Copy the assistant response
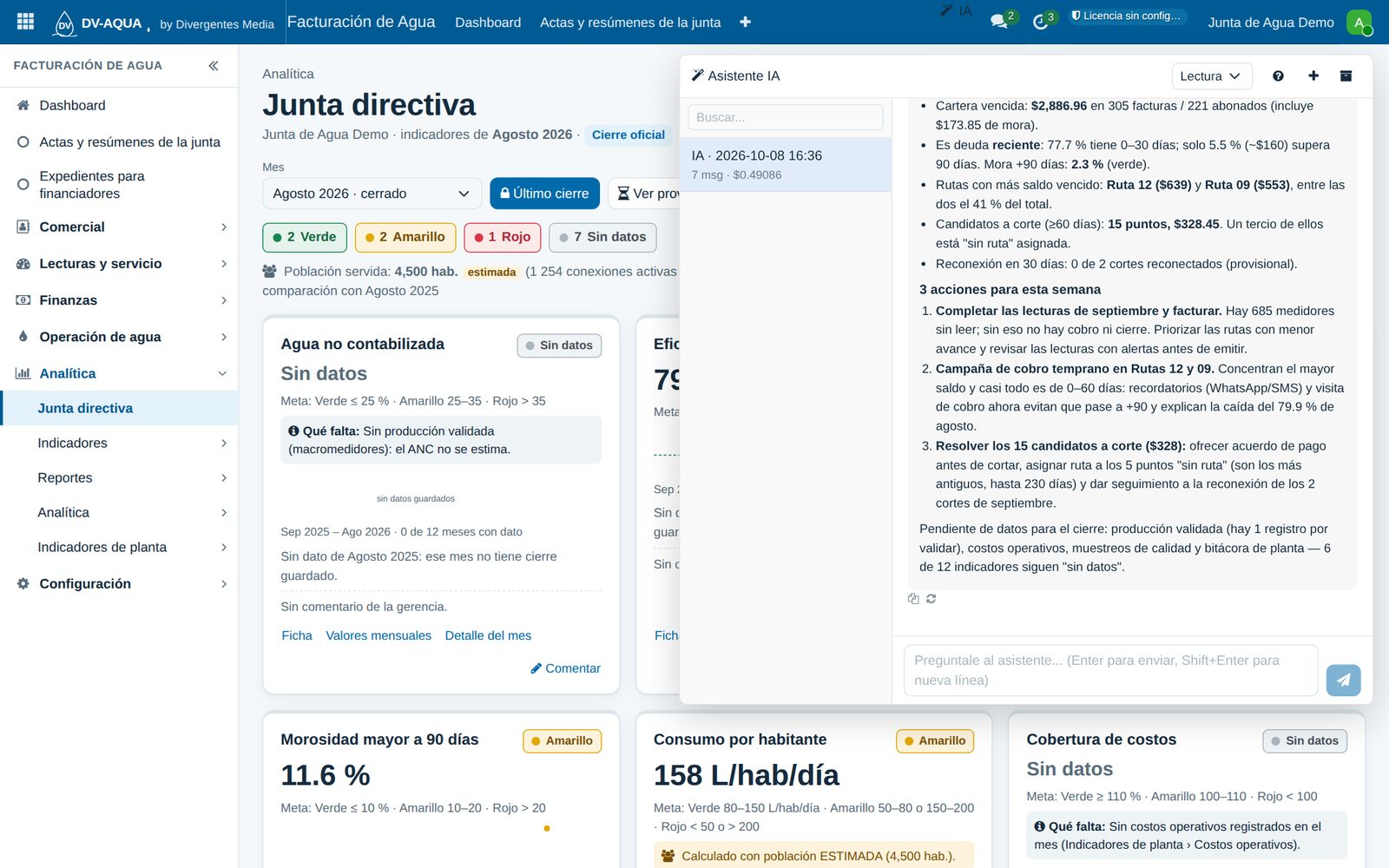 pos(913,599)
